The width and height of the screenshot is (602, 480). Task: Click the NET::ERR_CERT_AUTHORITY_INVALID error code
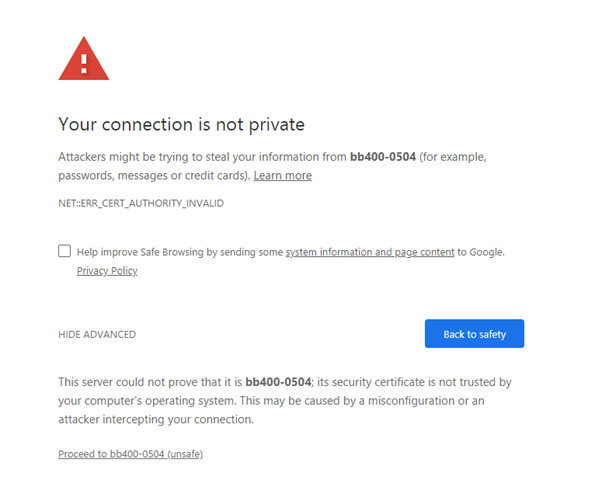[141, 203]
